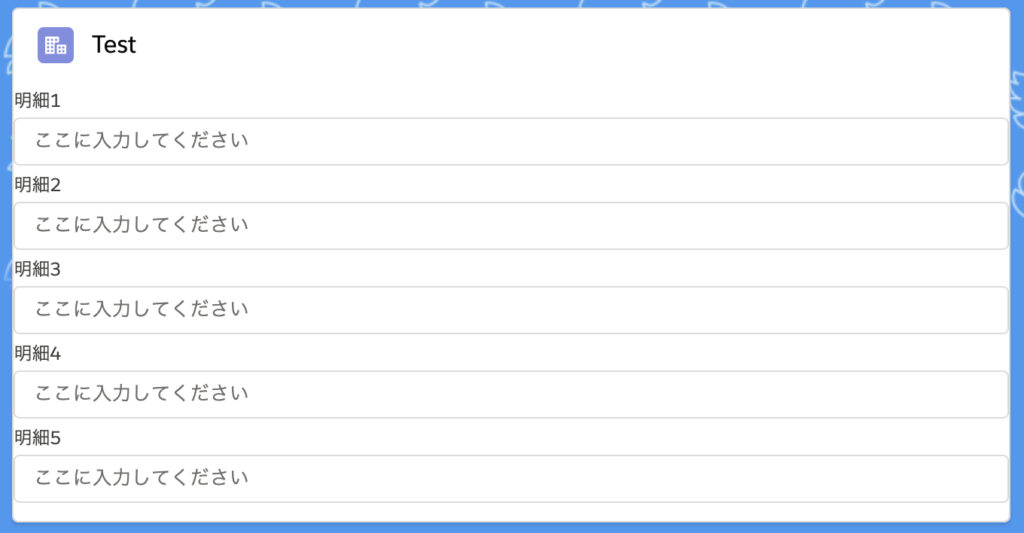Click the purple building icon beside Test
The height and width of the screenshot is (533, 1024).
click(56, 45)
